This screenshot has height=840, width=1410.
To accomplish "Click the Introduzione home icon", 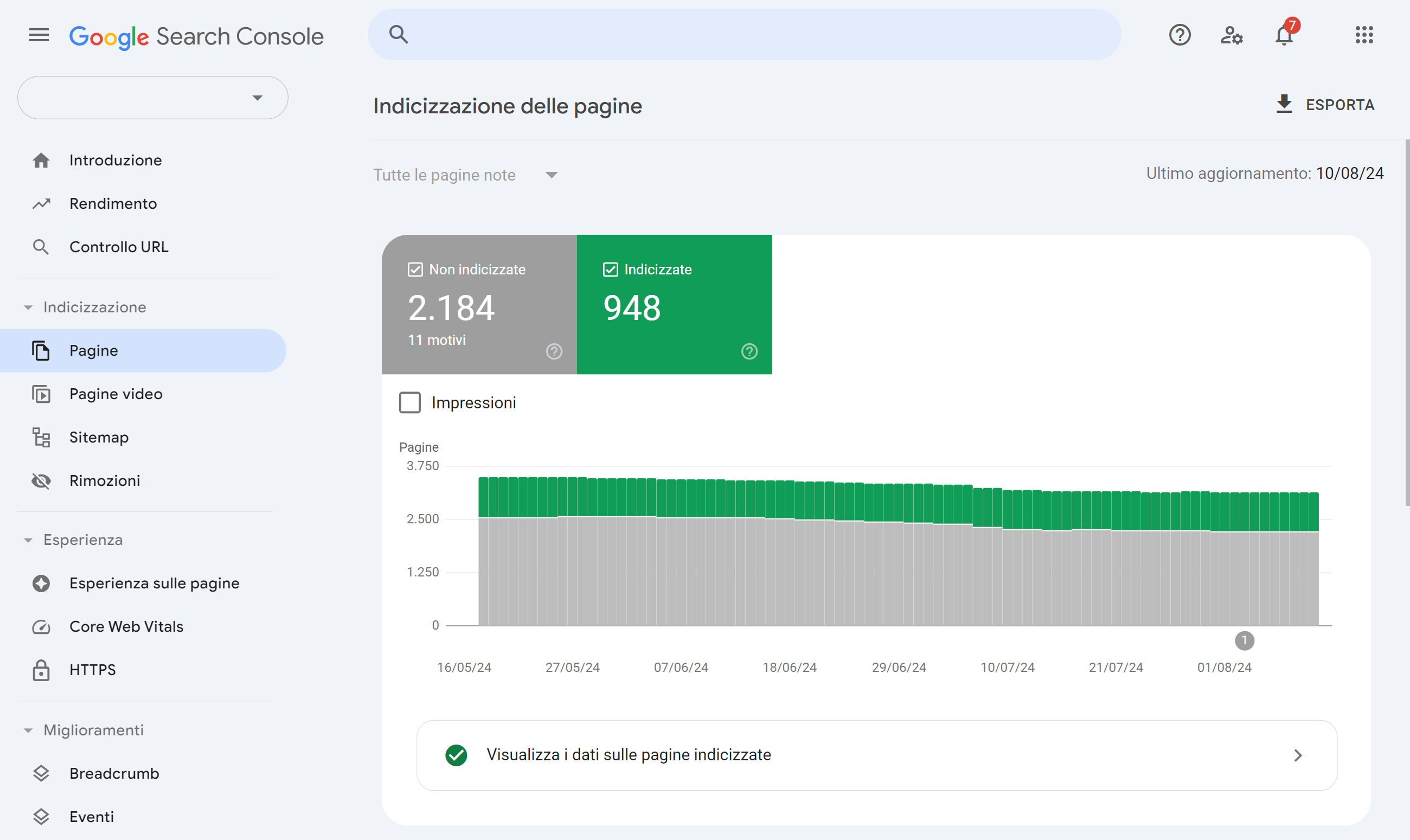I will [x=41, y=160].
